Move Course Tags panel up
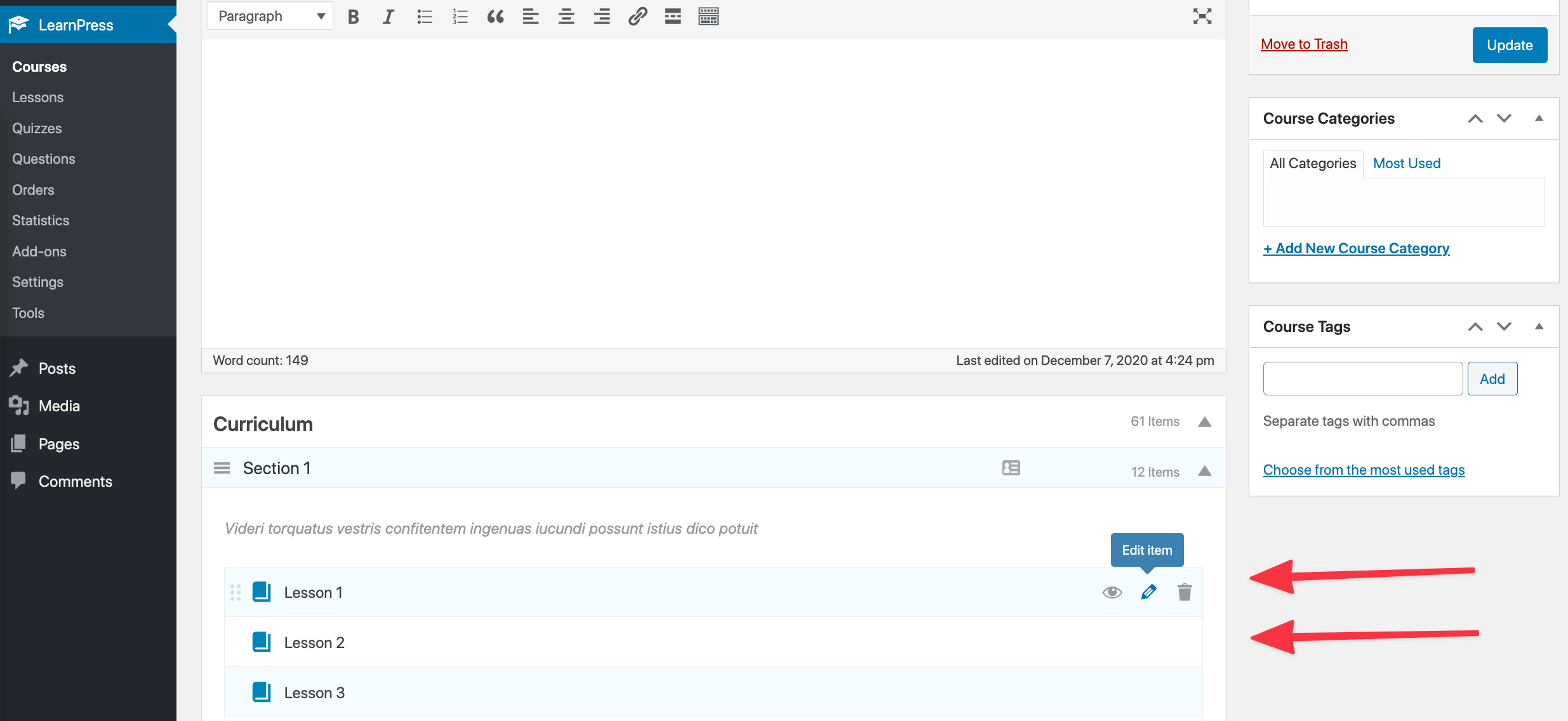 point(1475,327)
